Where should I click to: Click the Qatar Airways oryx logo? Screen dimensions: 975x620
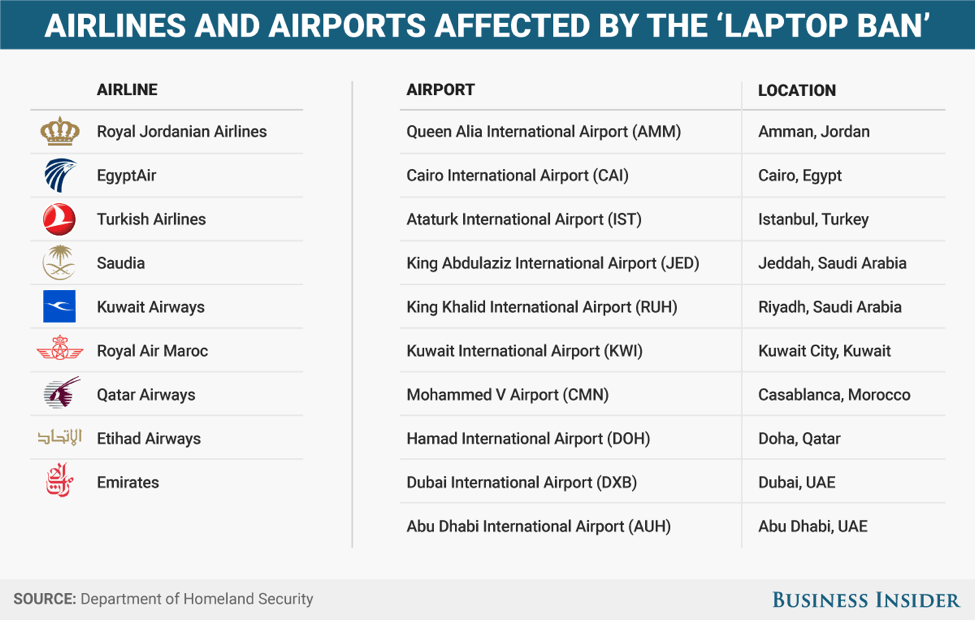click(62, 392)
